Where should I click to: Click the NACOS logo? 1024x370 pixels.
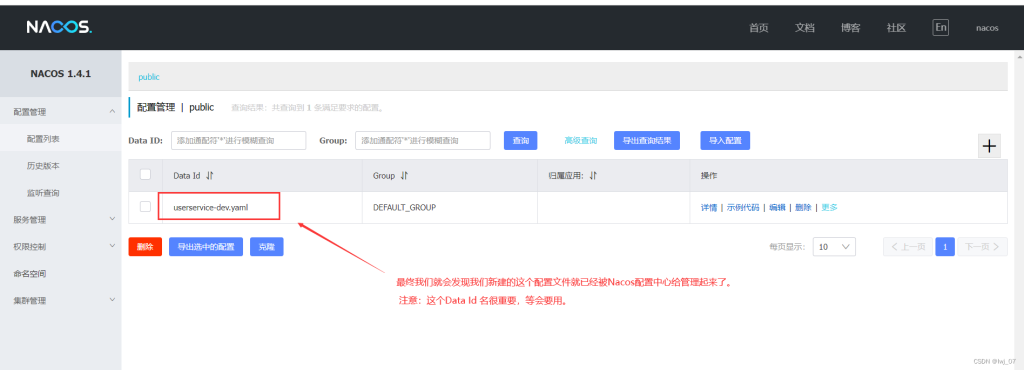click(59, 27)
